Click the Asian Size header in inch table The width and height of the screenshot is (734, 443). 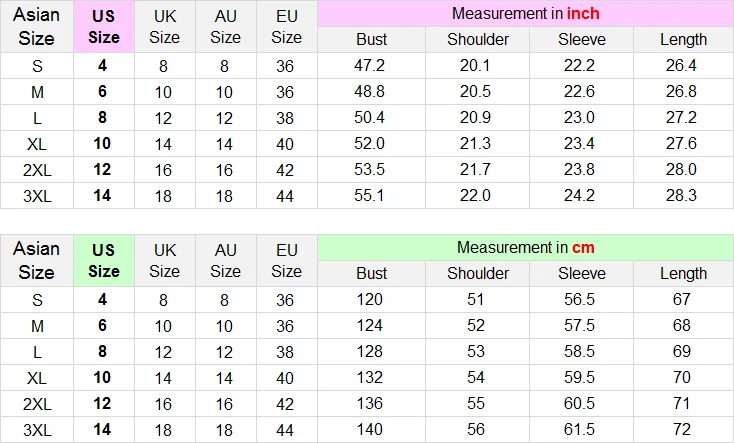tap(37, 27)
